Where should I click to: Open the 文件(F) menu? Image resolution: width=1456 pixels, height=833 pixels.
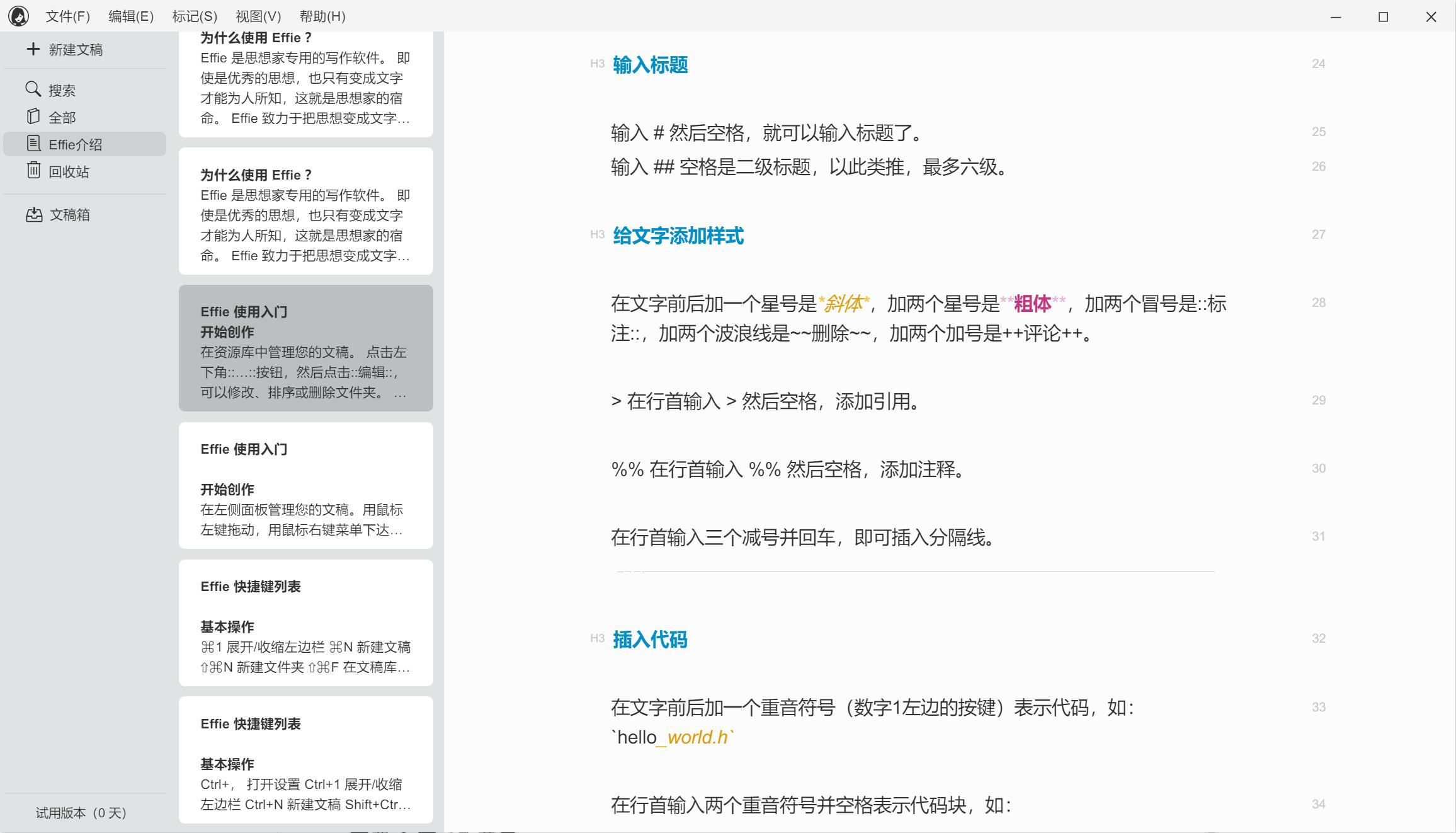67,16
